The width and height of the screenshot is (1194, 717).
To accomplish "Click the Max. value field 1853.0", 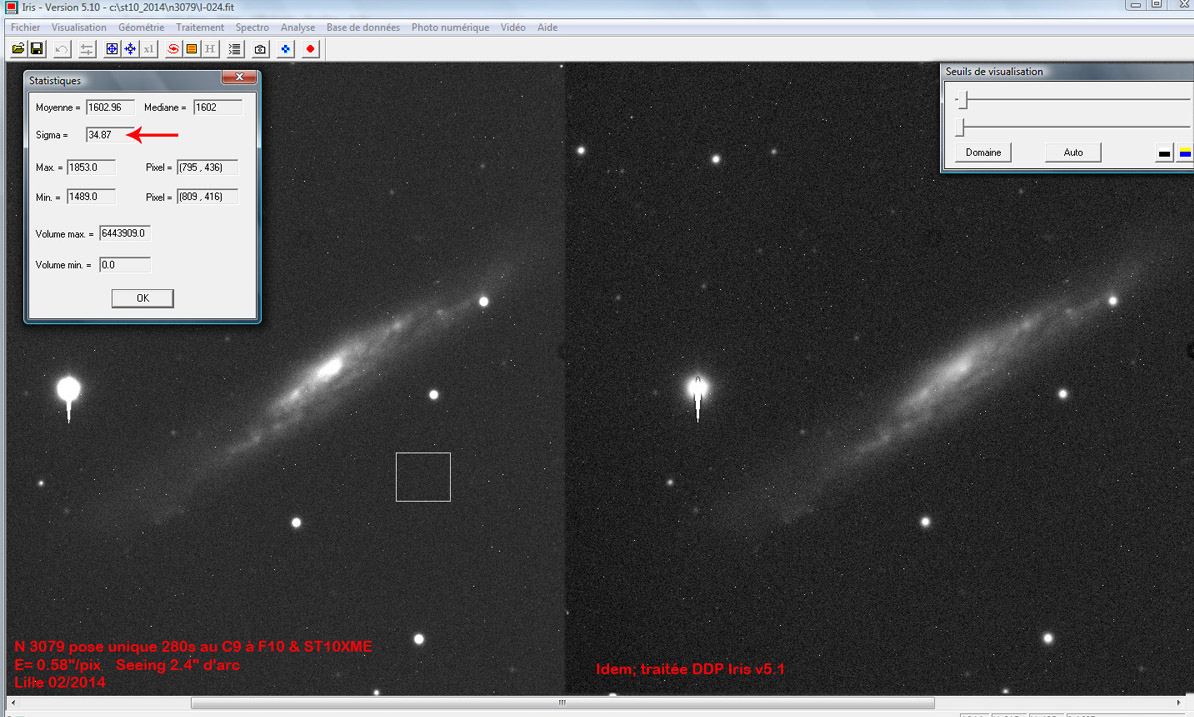I will 91,167.
